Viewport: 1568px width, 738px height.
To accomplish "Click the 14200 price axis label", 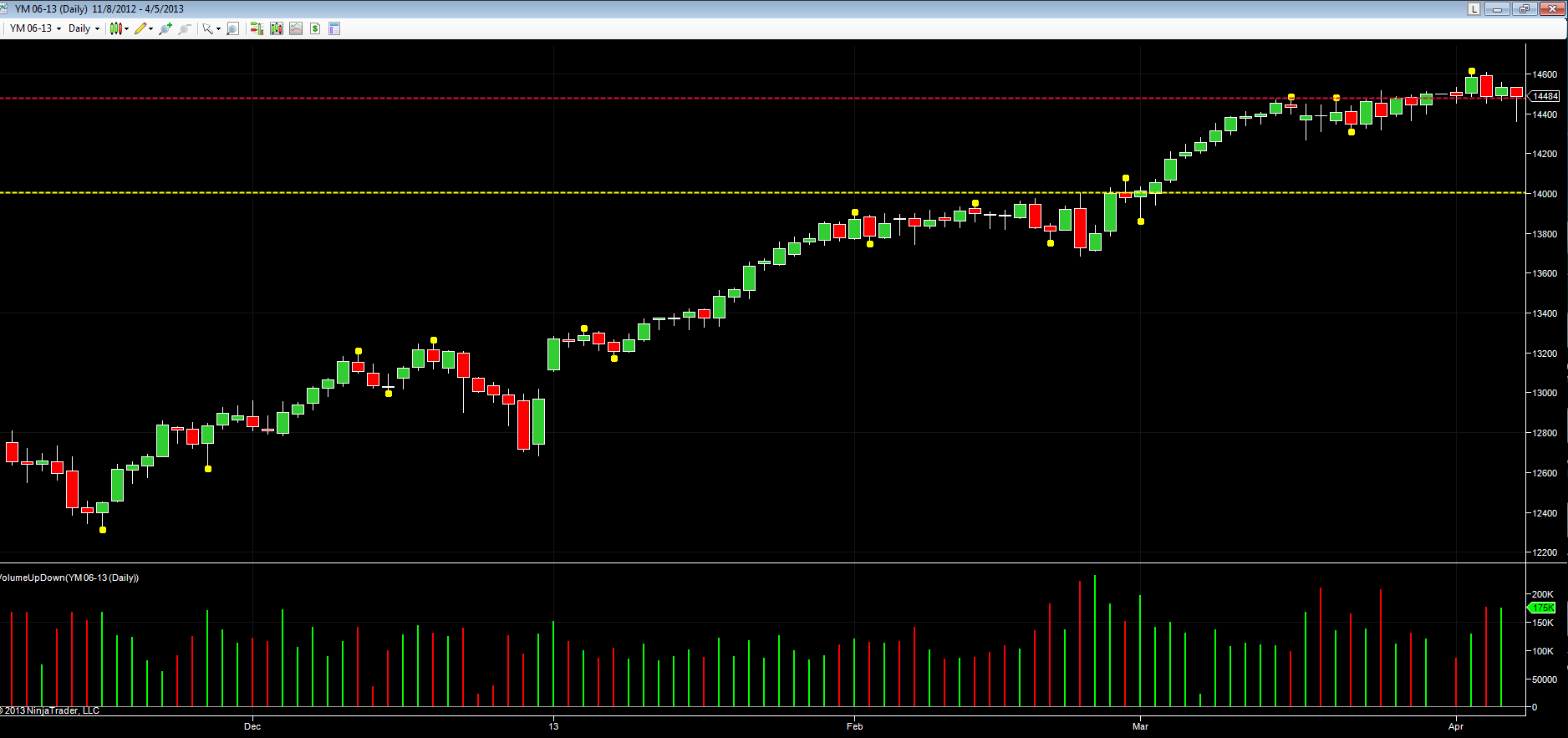I will point(1545,154).
